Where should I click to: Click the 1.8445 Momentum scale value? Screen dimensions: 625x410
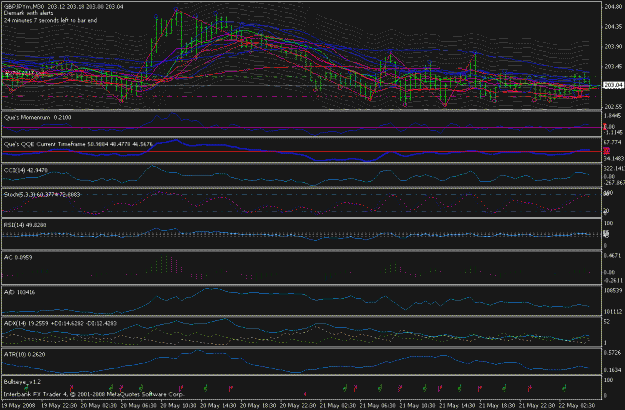click(614, 116)
